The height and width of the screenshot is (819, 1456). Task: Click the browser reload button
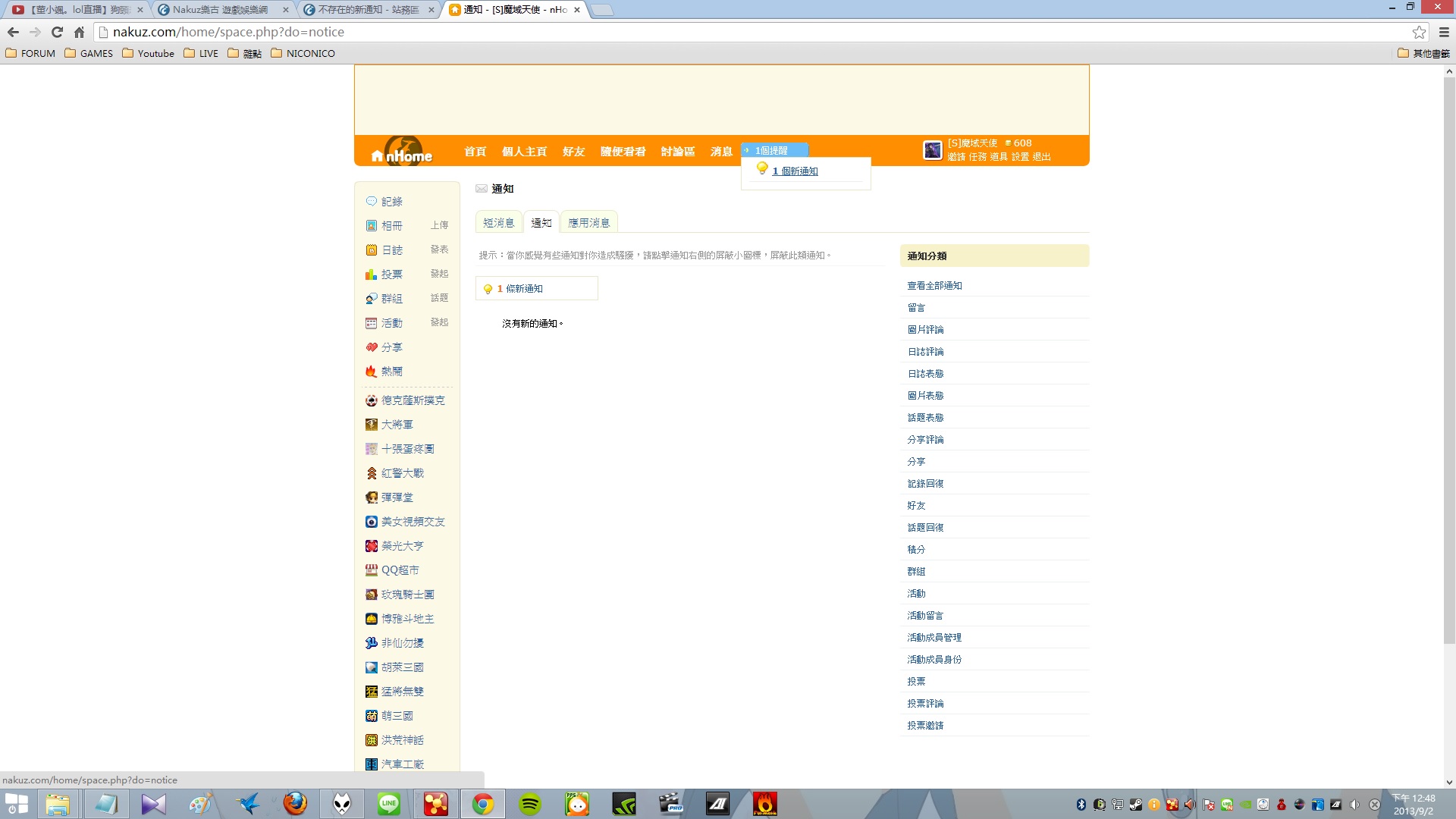point(57,32)
